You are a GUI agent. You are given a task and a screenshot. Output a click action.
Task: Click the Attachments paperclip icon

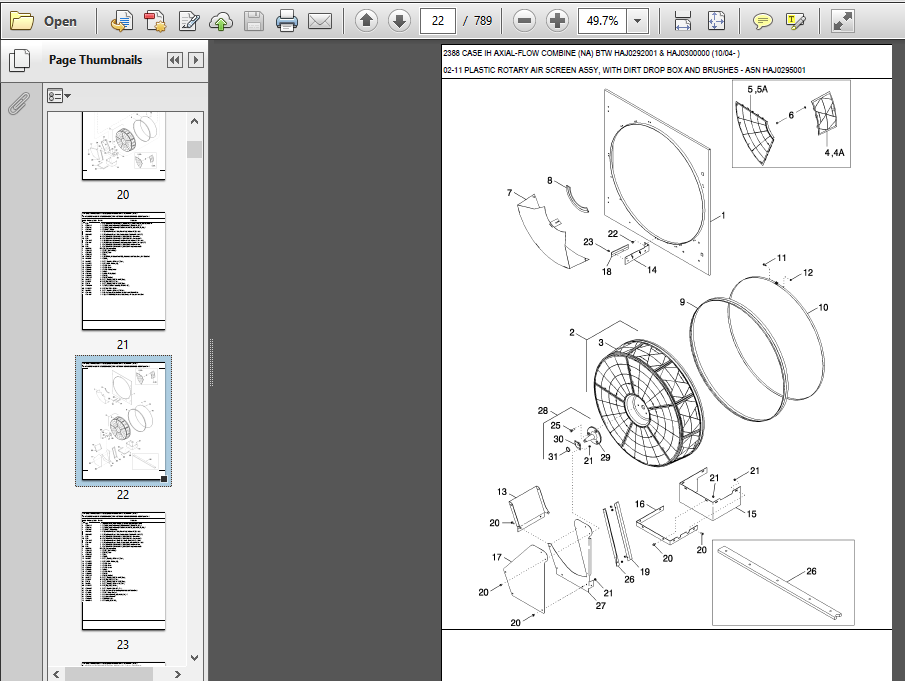tap(19, 104)
